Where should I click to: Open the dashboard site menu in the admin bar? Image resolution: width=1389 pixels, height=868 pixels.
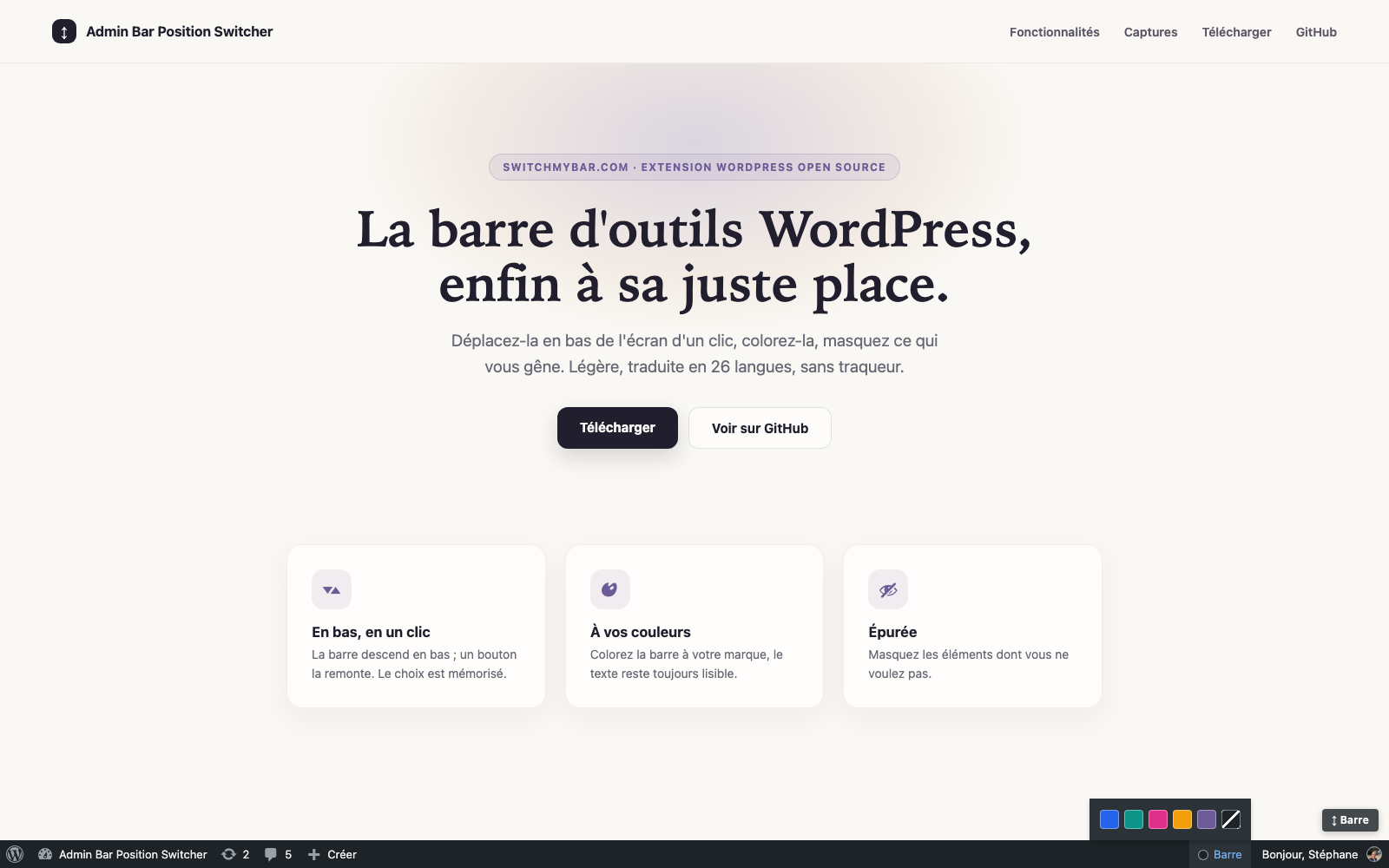pos(122,854)
